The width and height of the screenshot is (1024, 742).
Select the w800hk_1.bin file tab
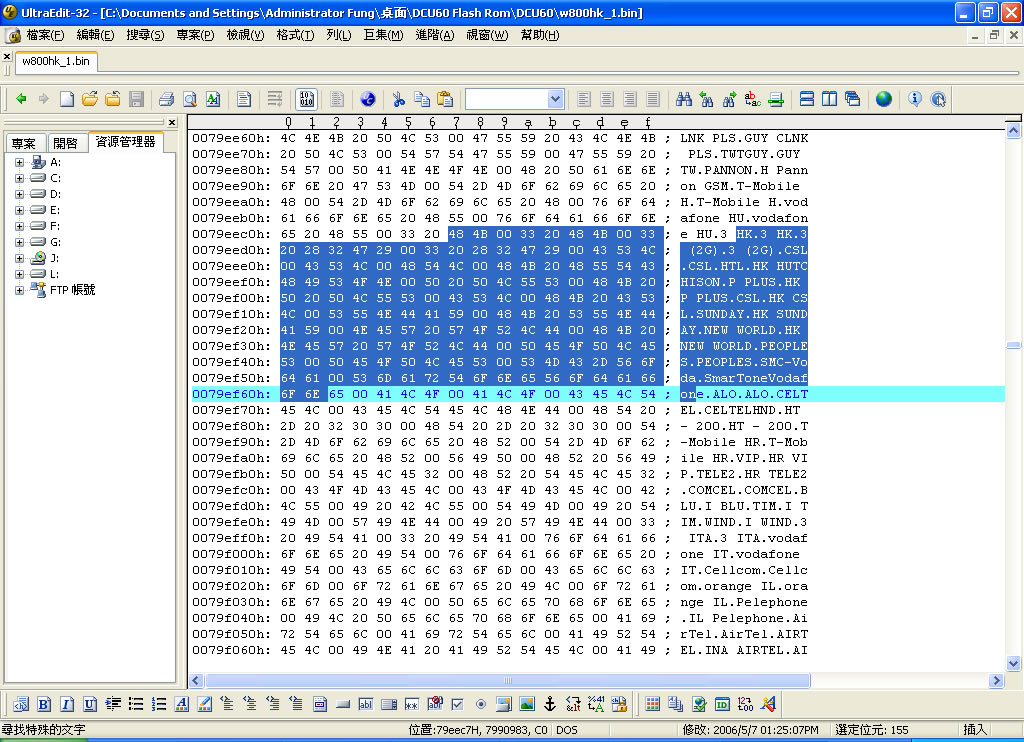point(55,61)
